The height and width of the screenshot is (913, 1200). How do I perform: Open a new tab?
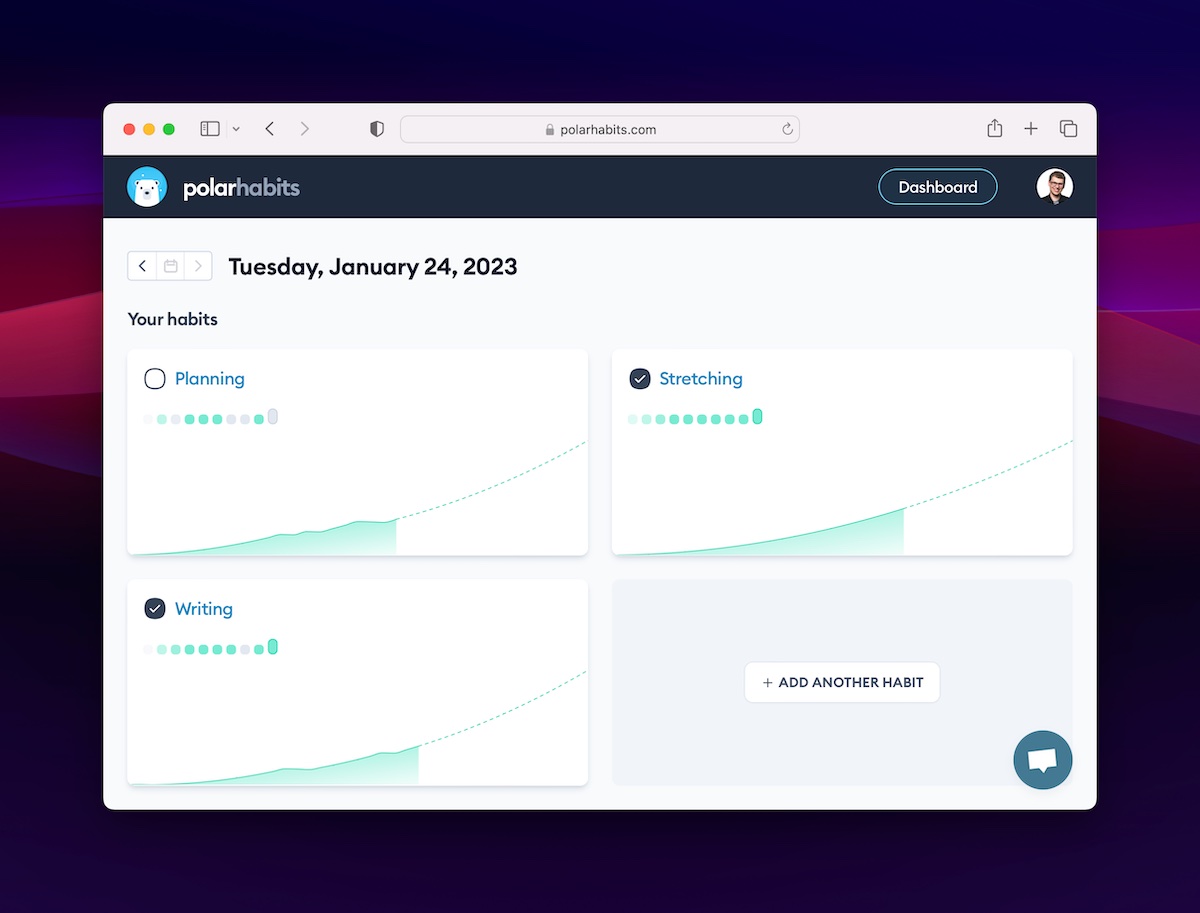tap(1031, 129)
